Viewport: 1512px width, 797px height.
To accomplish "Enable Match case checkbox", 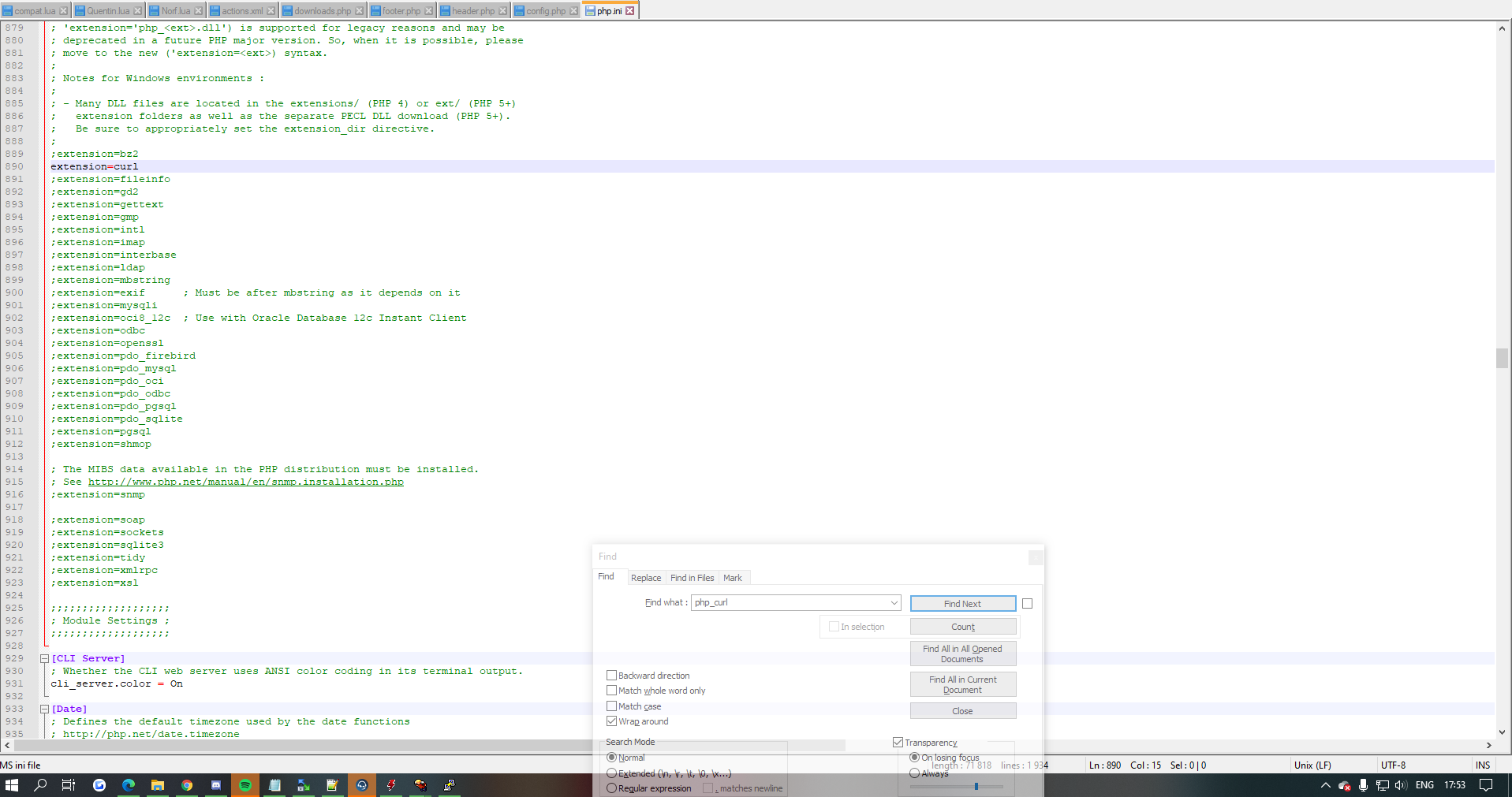I will click(611, 706).
